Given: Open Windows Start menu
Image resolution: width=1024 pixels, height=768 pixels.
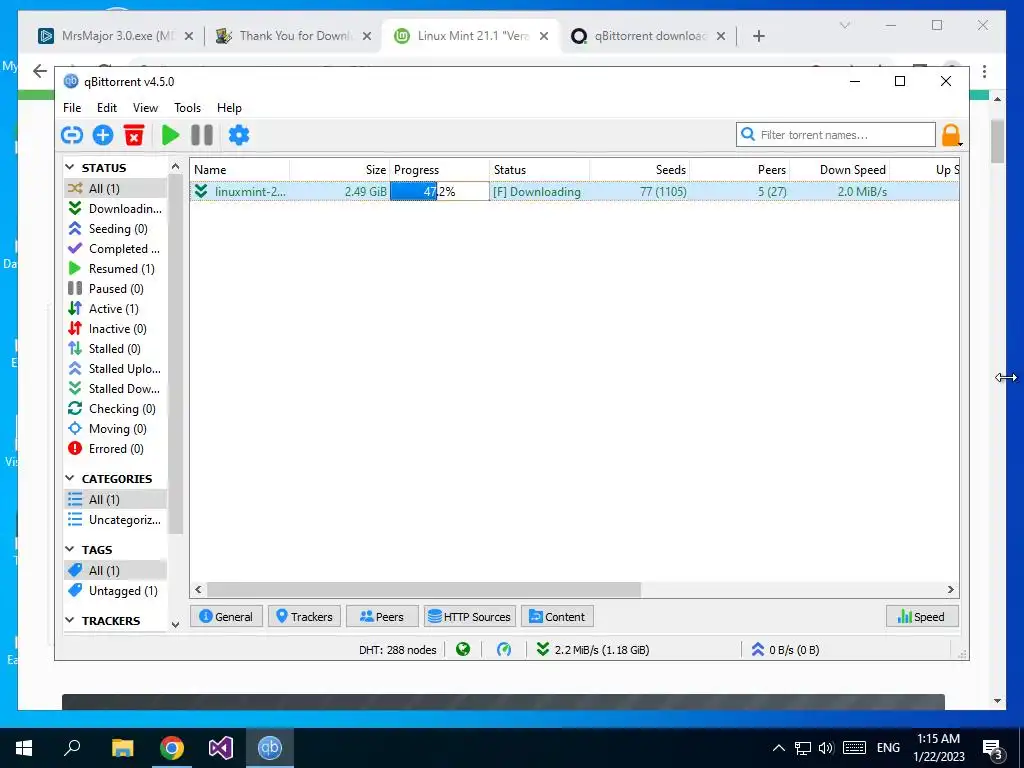Looking at the screenshot, I should [24, 748].
